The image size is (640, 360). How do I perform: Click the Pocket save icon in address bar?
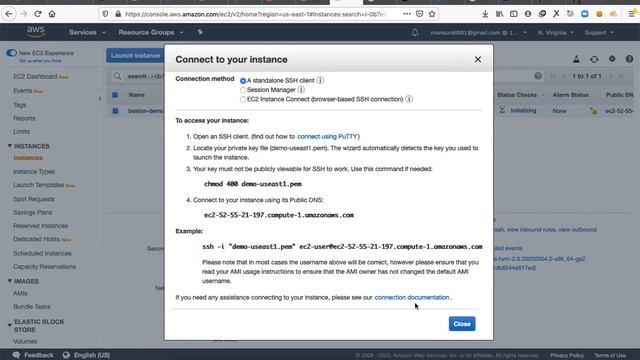tap(419, 14)
